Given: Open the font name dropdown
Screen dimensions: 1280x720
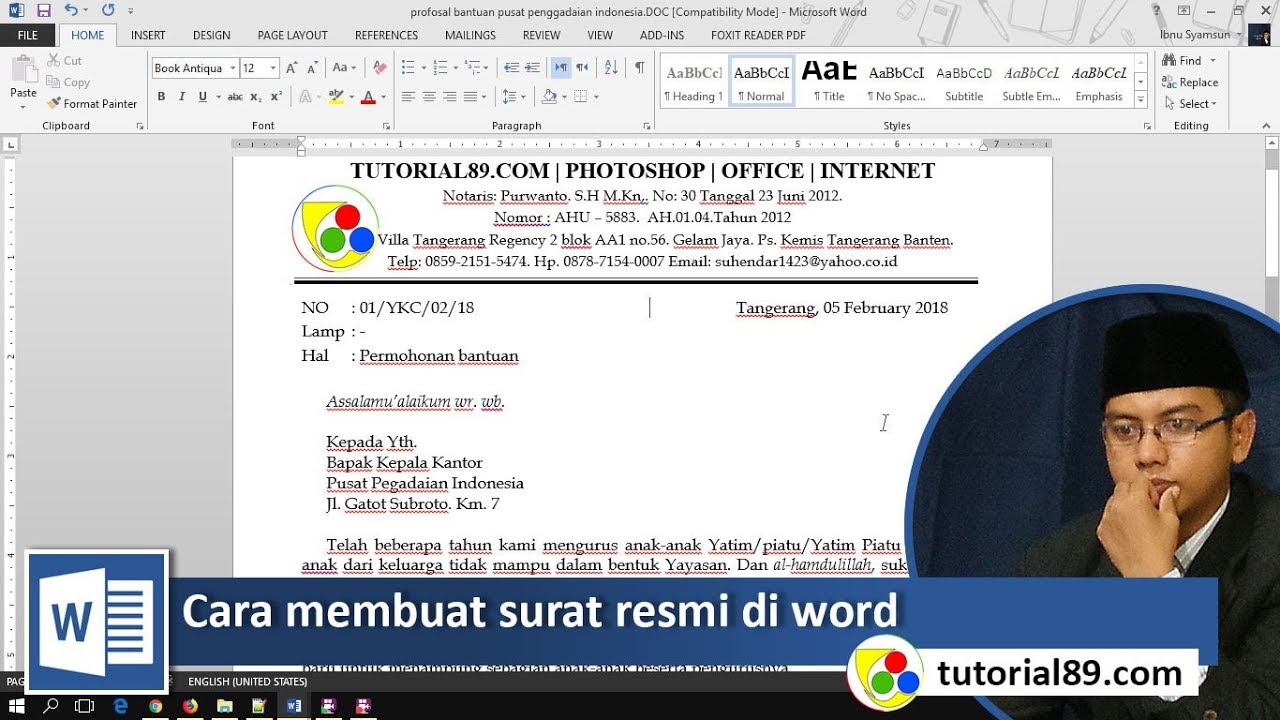Looking at the screenshot, I should click(x=233, y=68).
